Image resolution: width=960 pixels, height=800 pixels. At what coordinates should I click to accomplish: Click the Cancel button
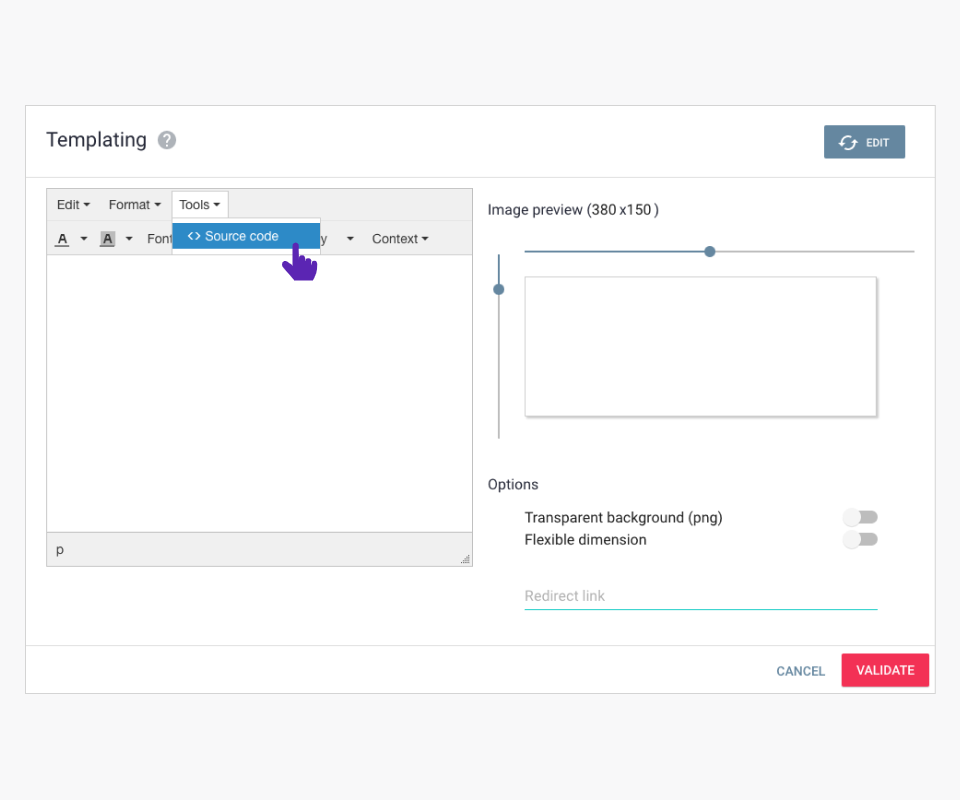pos(801,671)
